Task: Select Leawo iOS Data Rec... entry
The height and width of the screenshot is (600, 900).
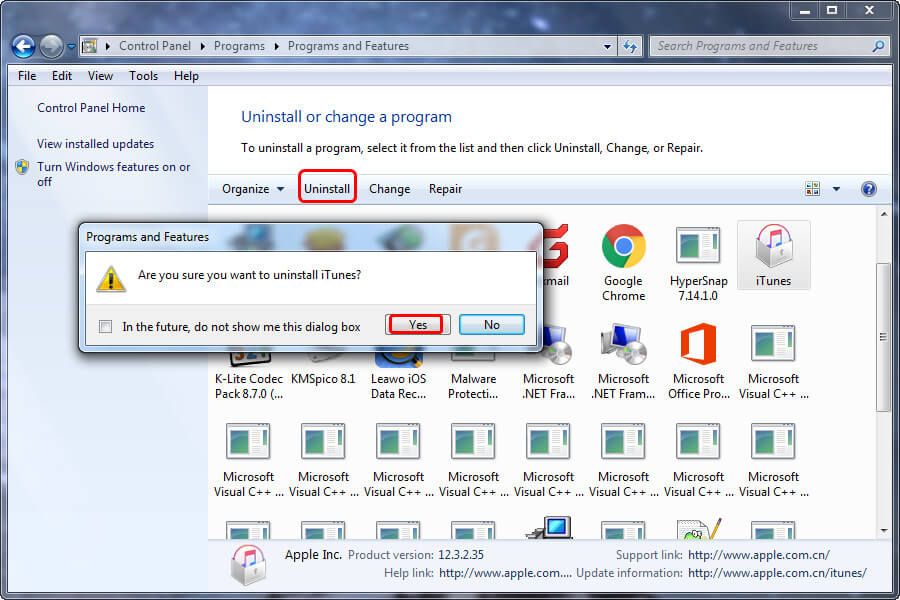Action: click(x=398, y=386)
